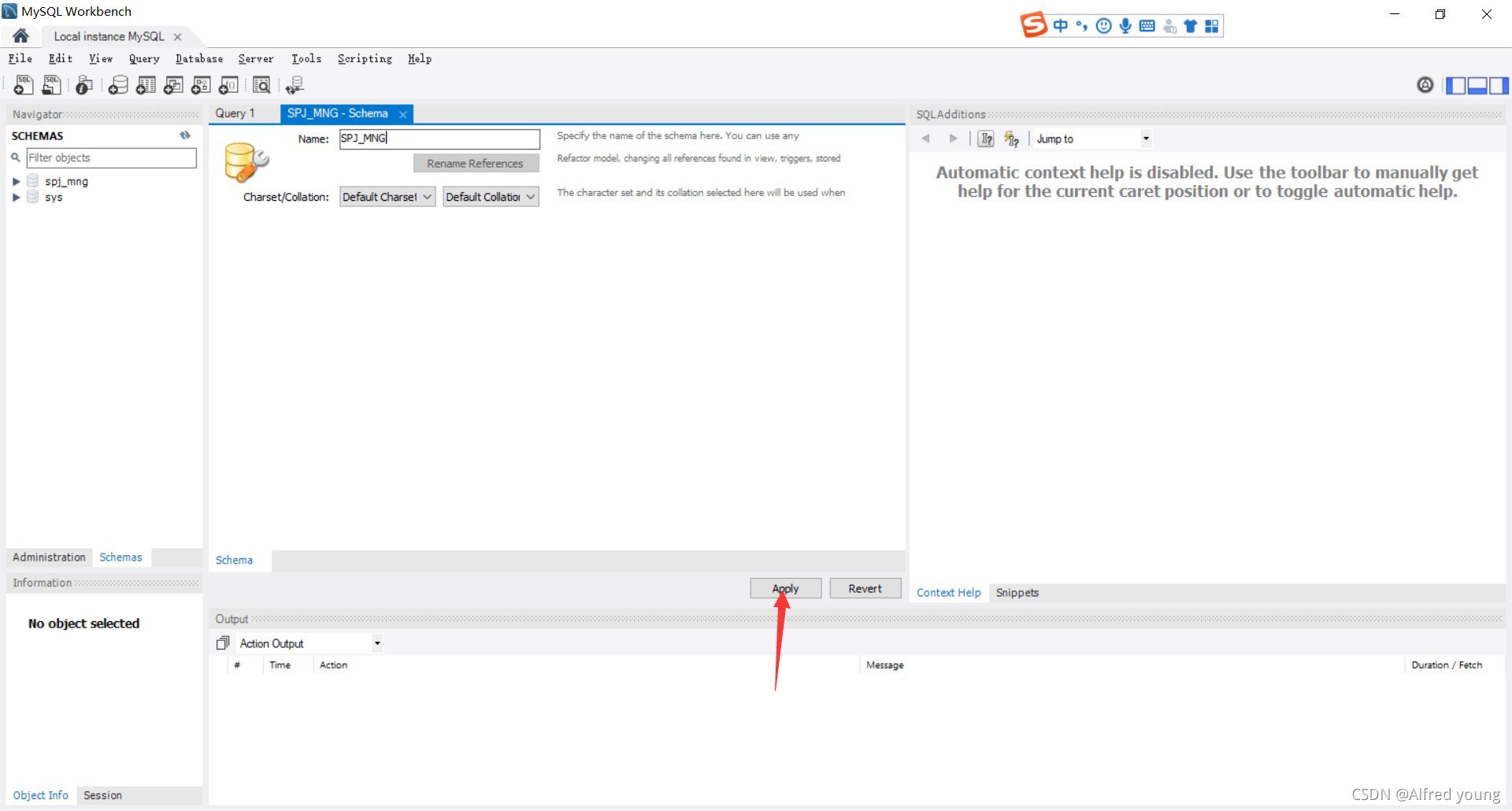Click the schema Name input field
The height and width of the screenshot is (811, 1512).
pos(439,139)
